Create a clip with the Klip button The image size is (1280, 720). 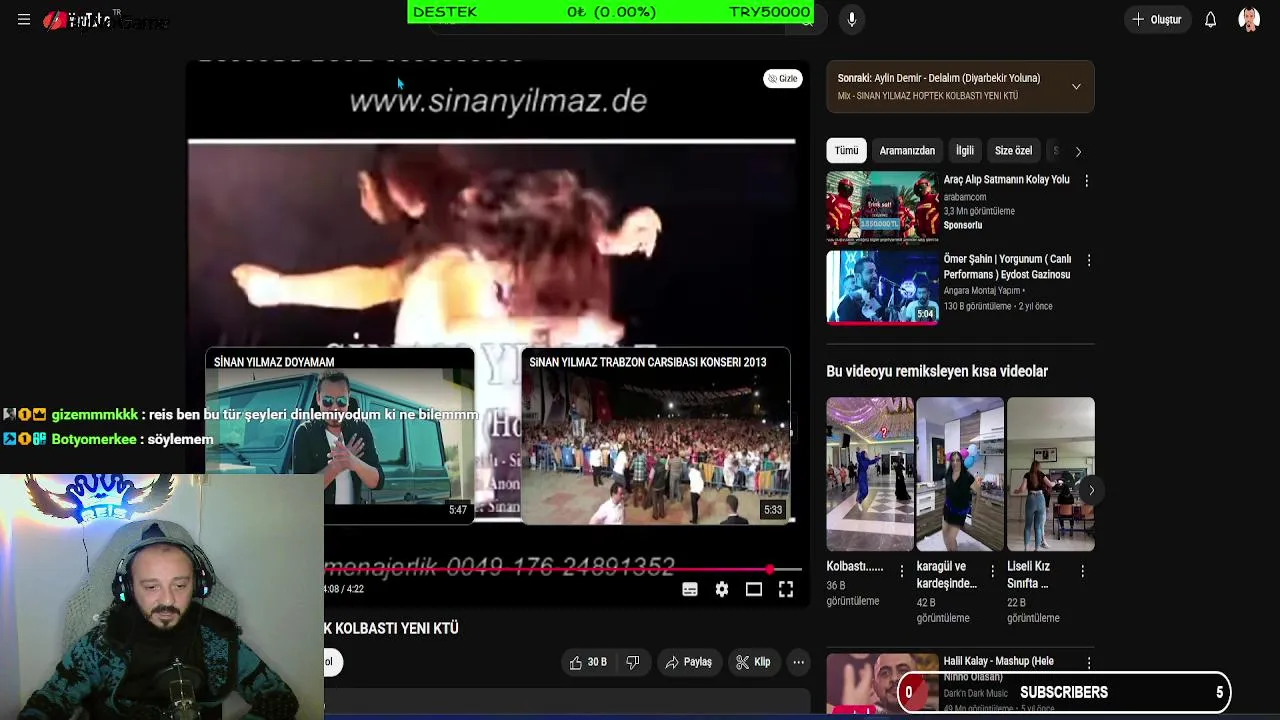tap(753, 662)
